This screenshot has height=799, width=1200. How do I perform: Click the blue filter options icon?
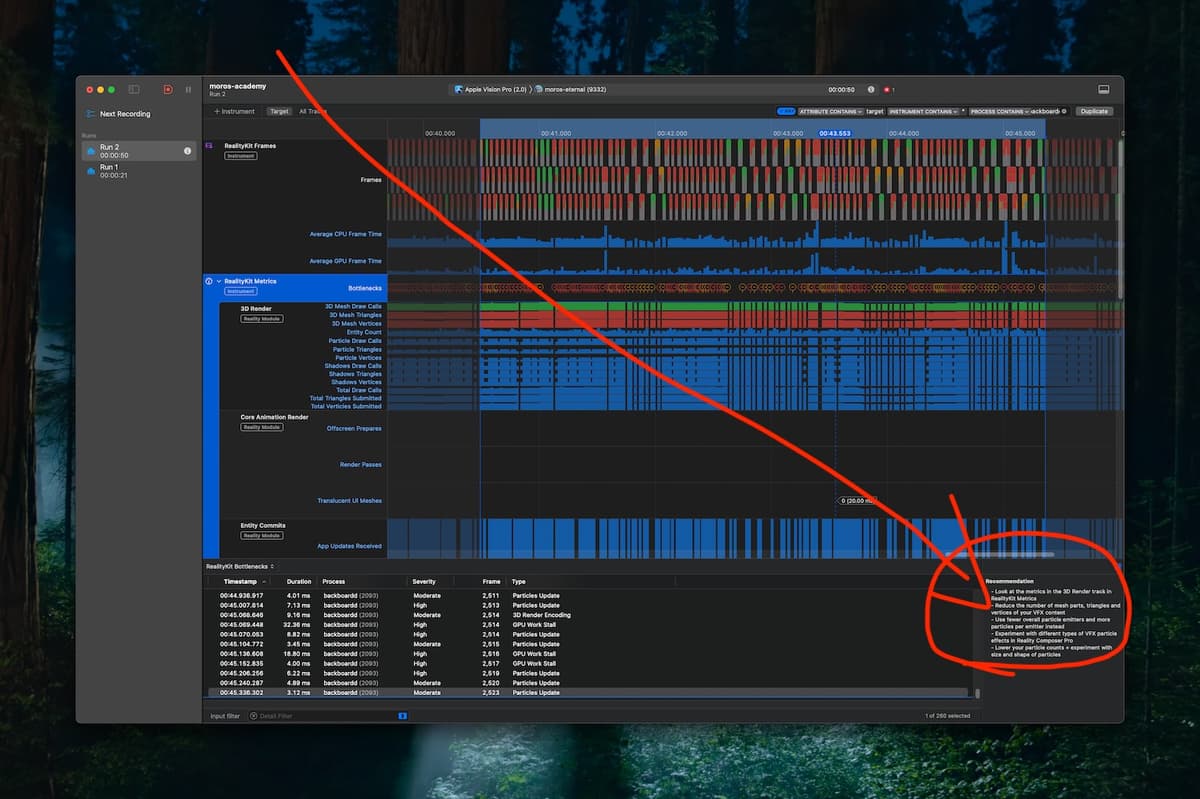pos(402,716)
